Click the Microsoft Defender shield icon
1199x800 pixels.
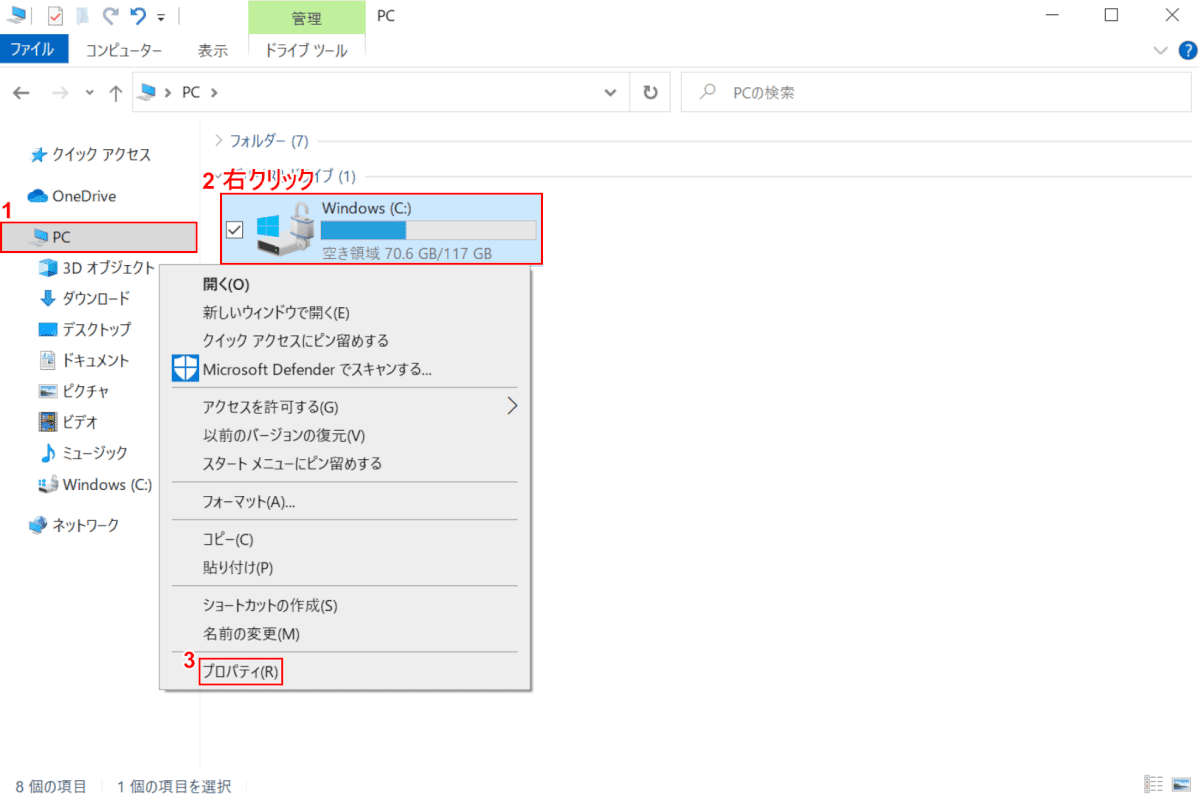pyautogui.click(x=184, y=369)
